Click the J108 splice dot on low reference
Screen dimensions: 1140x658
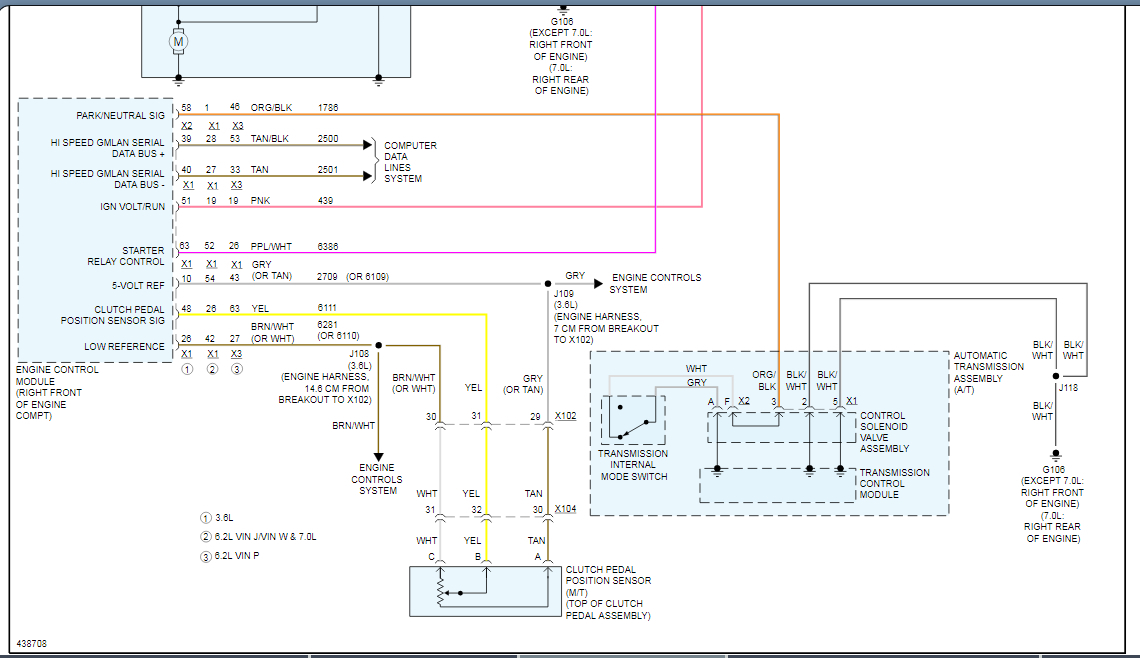coord(378,344)
